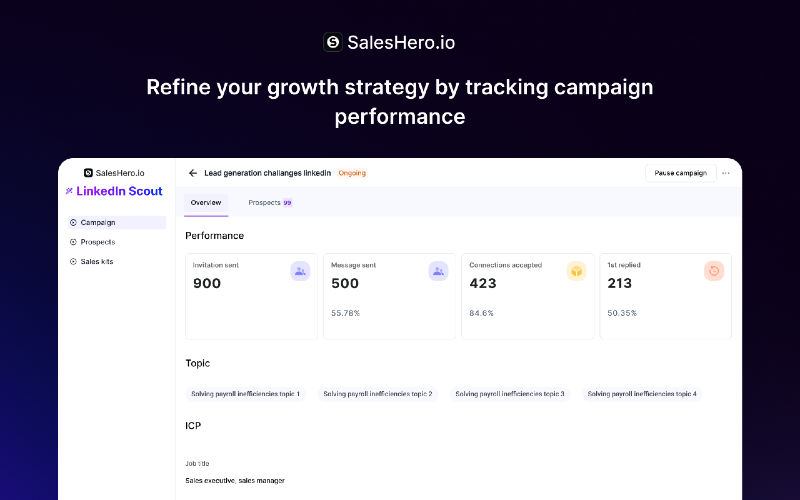Click the 99 badge on Prospects tab
The height and width of the screenshot is (500, 800).
click(x=287, y=203)
